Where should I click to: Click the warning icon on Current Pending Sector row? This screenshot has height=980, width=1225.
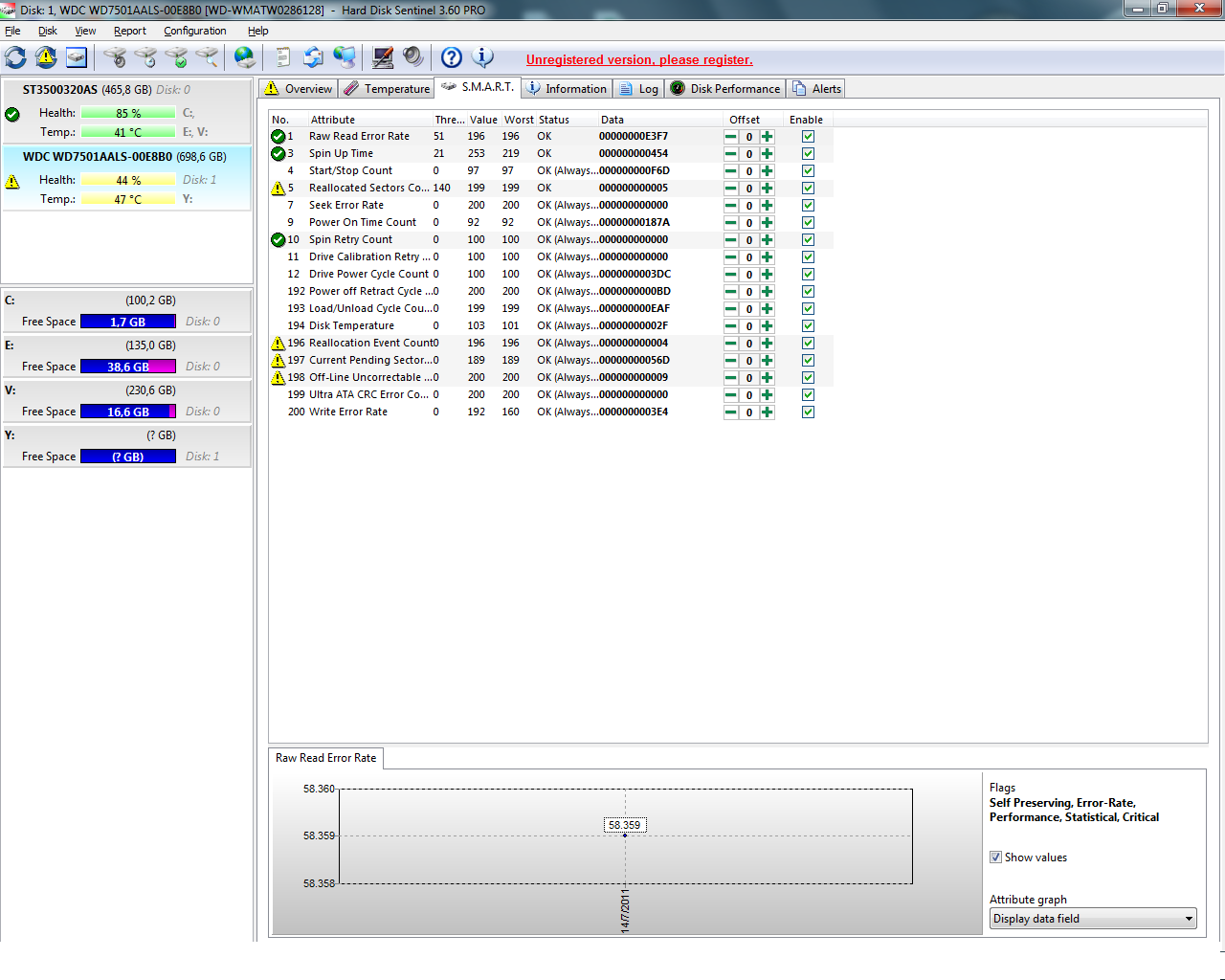pyautogui.click(x=278, y=360)
